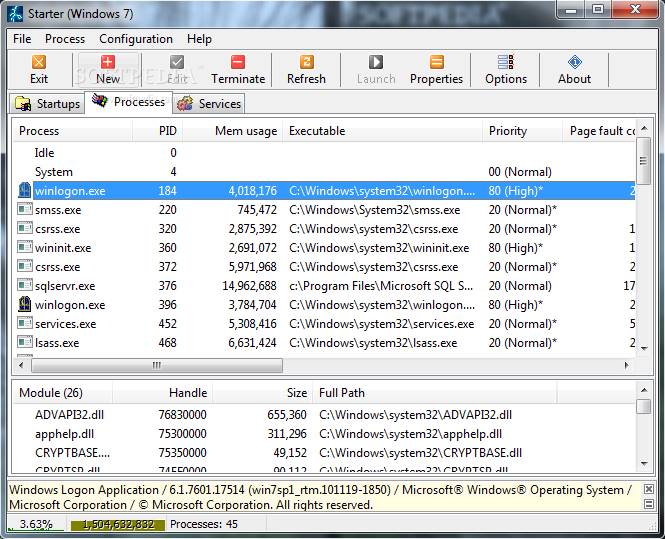Collapse the info panel using minimize icon

pos(648,504)
